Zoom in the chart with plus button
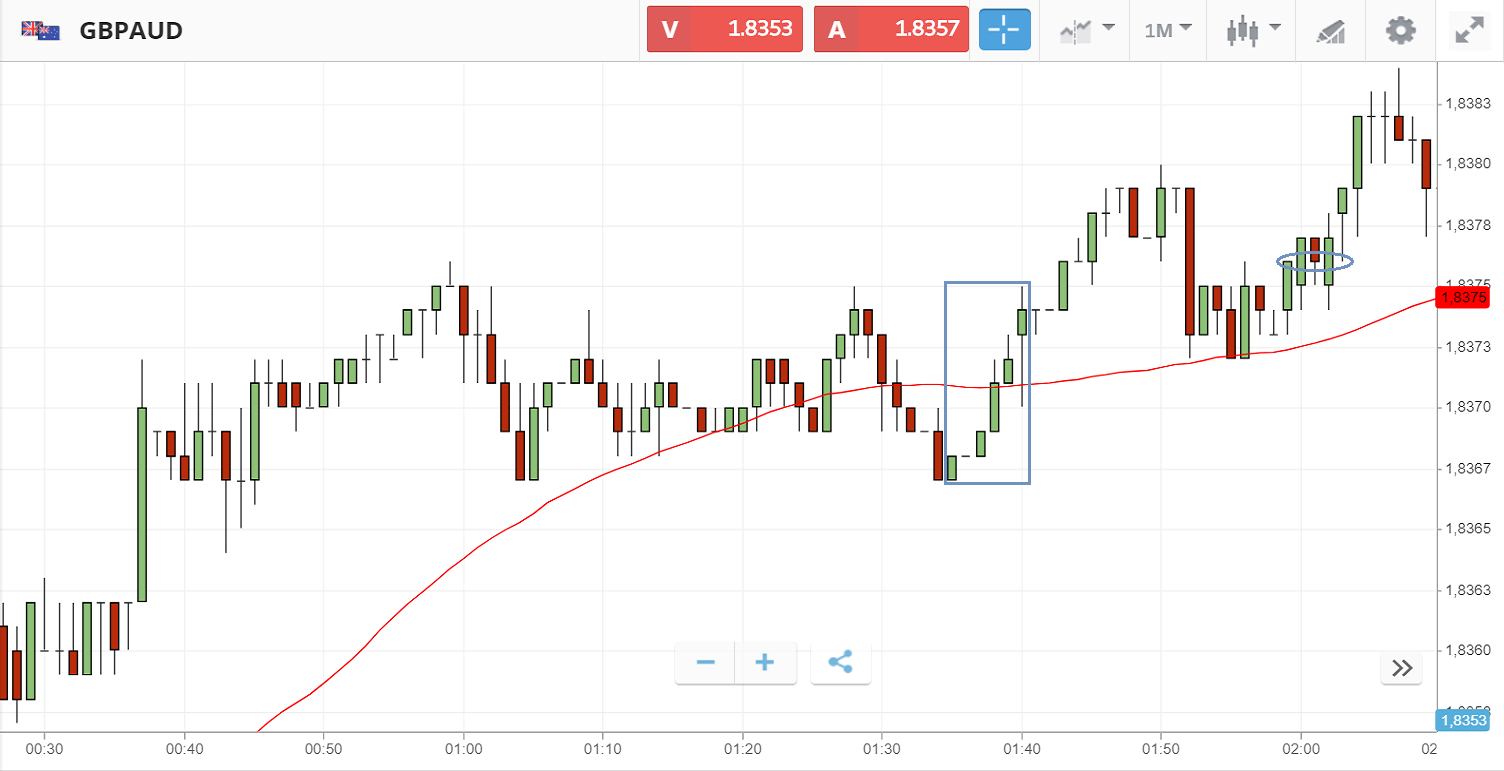The height and width of the screenshot is (771, 1504). [765, 663]
